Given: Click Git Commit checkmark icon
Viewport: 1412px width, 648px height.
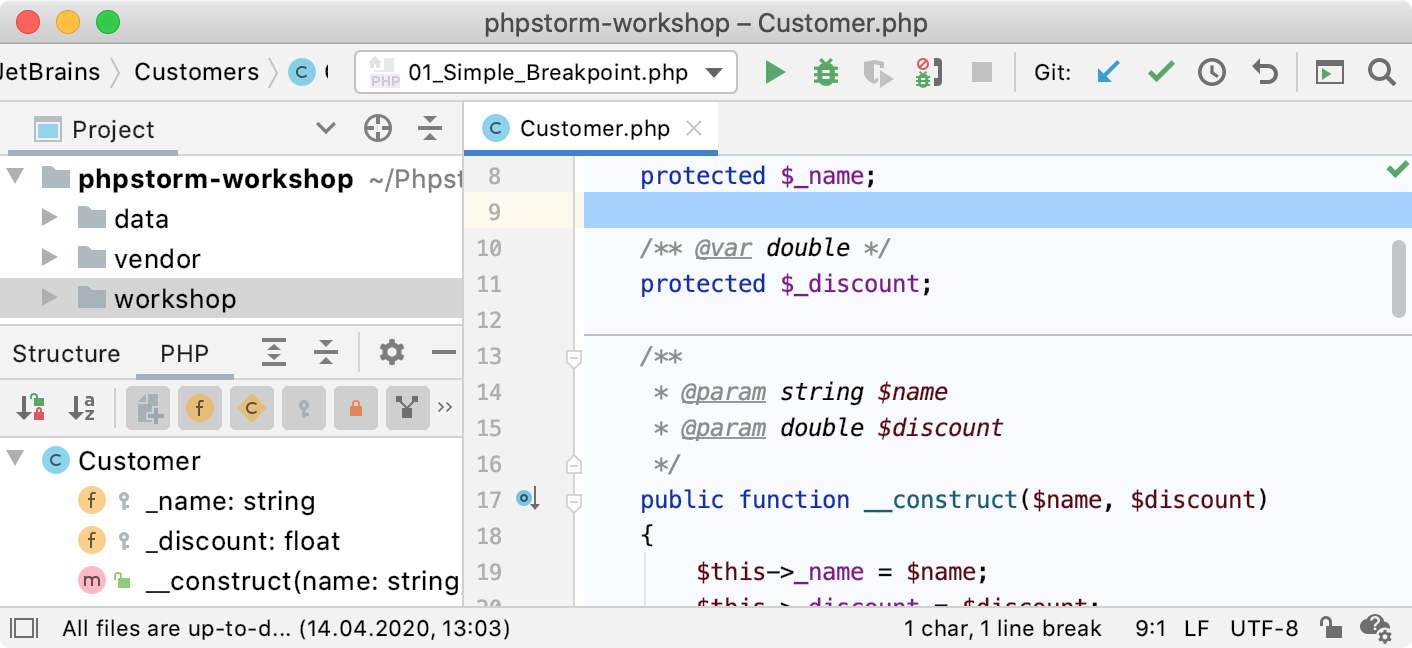Looking at the screenshot, I should point(1160,73).
